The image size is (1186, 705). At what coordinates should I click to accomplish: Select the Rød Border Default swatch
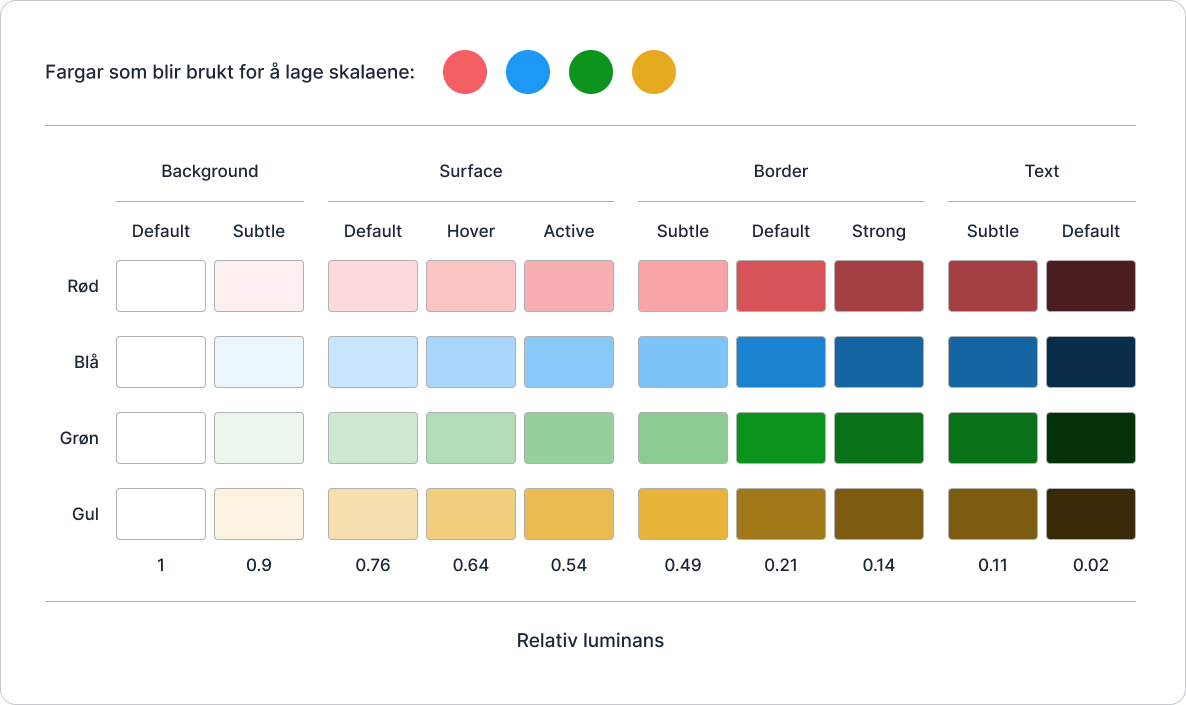[x=781, y=286]
